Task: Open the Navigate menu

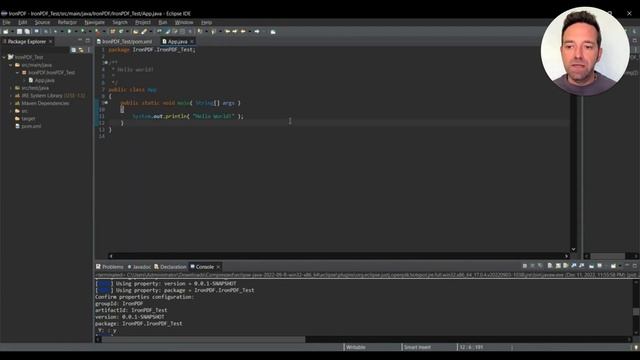Action: click(95, 22)
